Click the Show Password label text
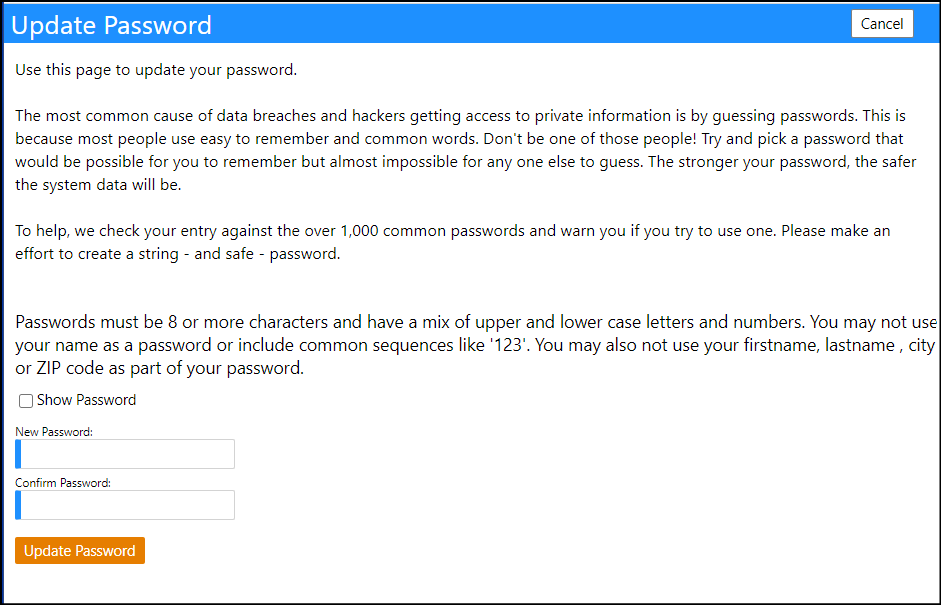 [86, 400]
